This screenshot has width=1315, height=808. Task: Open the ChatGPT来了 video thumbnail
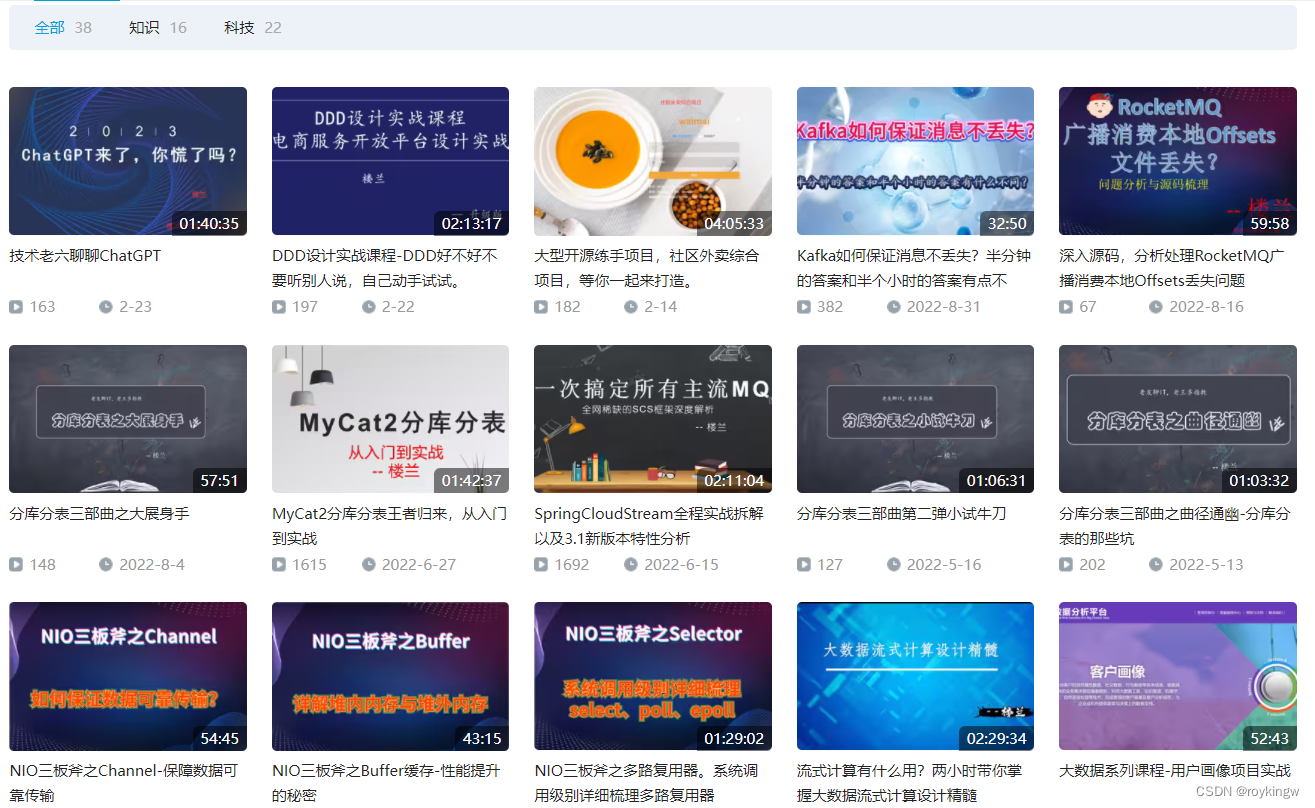[128, 161]
